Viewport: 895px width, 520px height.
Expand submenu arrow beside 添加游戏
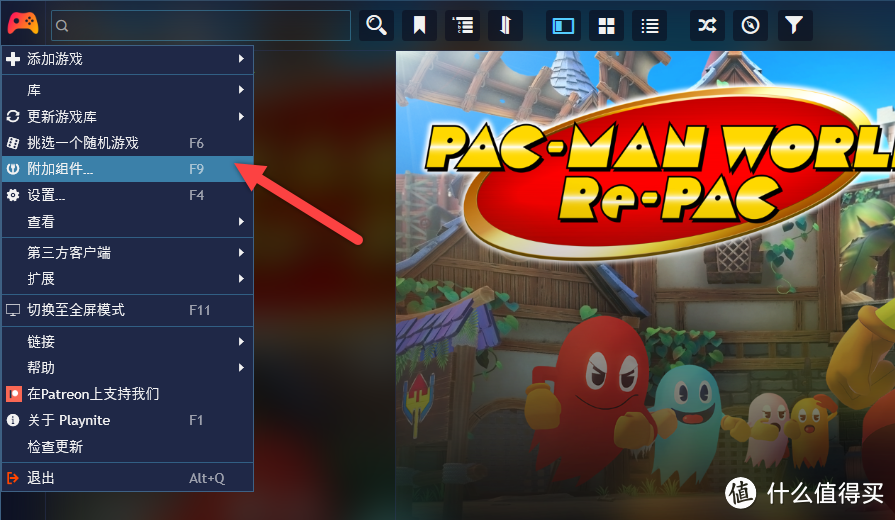coord(241,59)
